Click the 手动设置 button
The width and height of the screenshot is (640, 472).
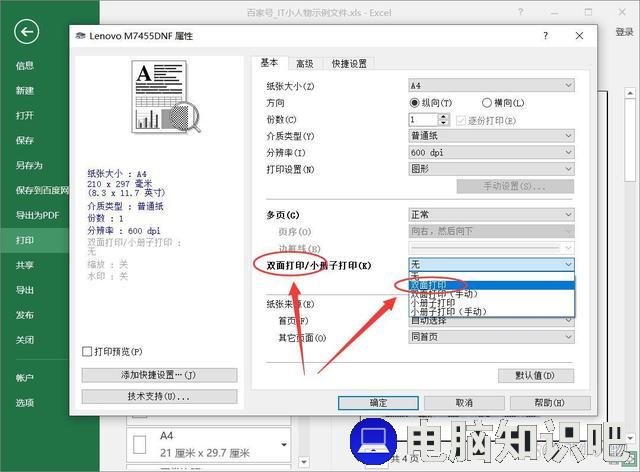[515, 186]
